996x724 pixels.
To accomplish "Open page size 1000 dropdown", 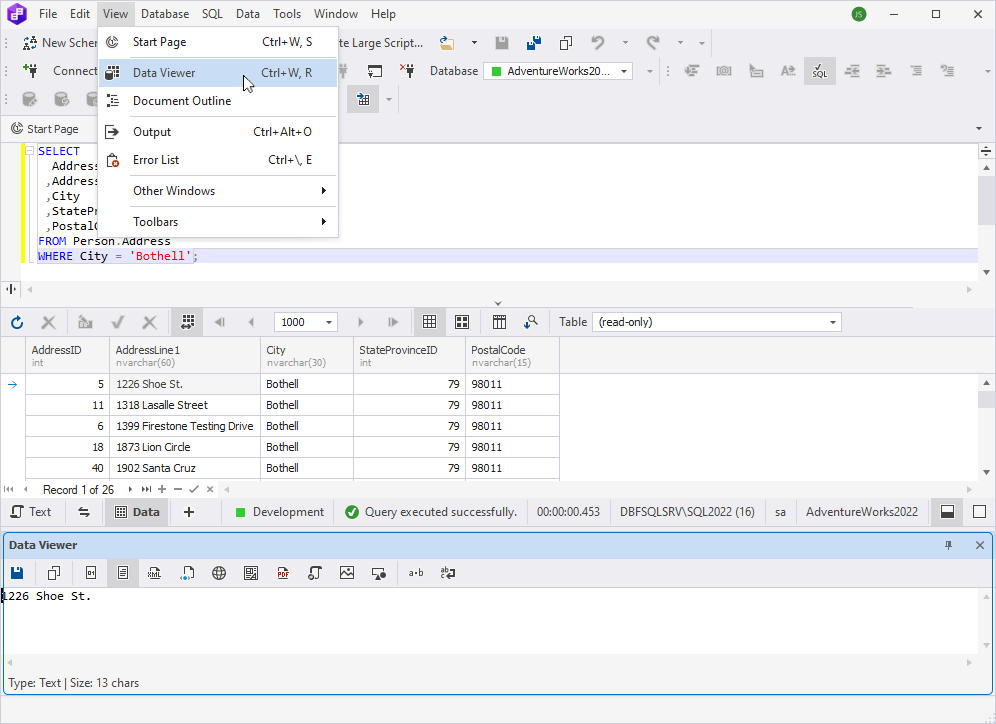I will pyautogui.click(x=329, y=323).
